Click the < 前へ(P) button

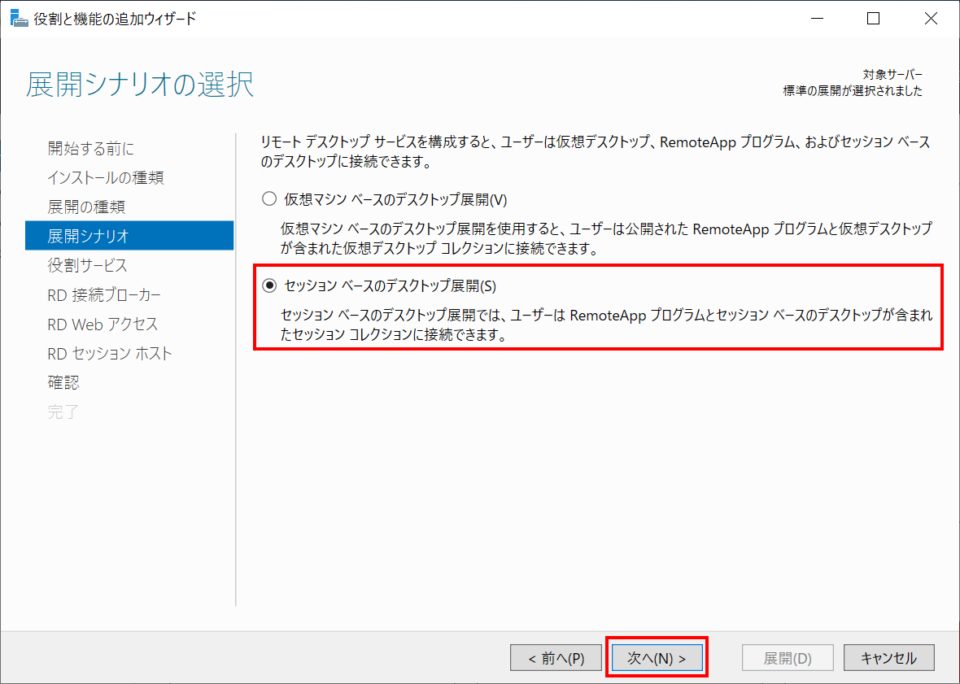pos(556,658)
